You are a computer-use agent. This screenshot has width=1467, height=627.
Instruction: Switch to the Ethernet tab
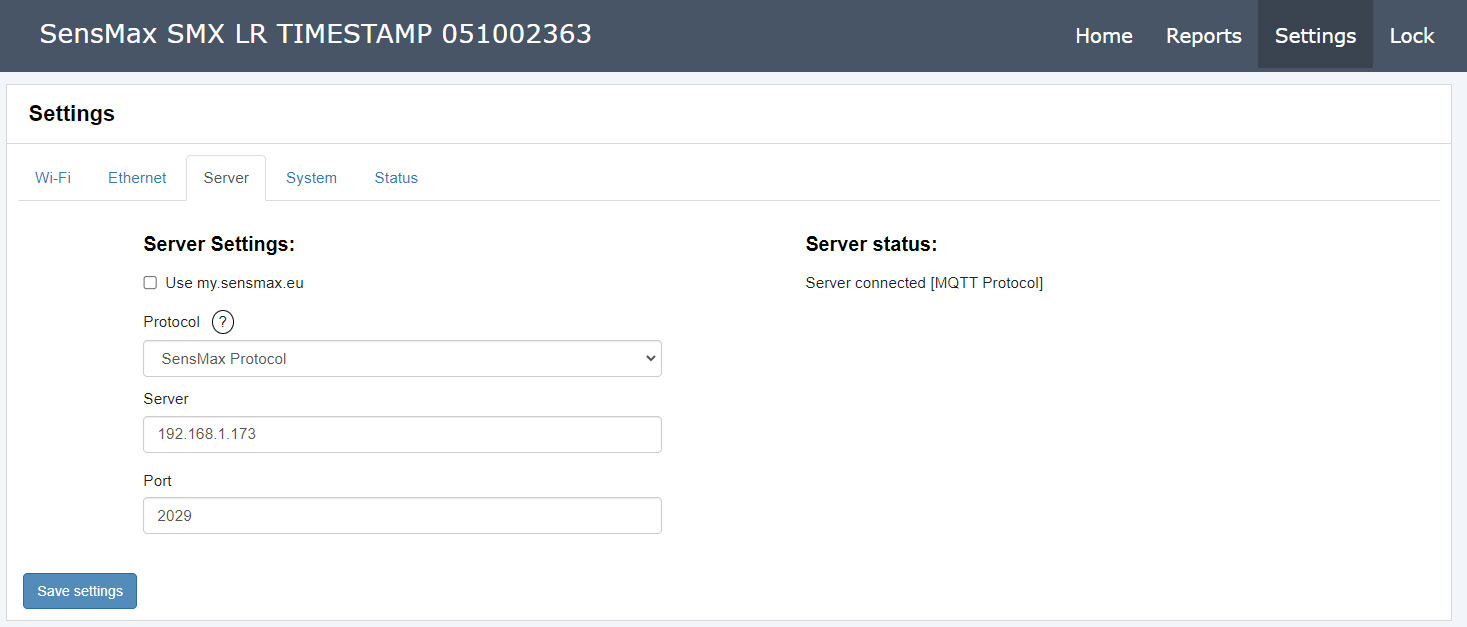137,178
